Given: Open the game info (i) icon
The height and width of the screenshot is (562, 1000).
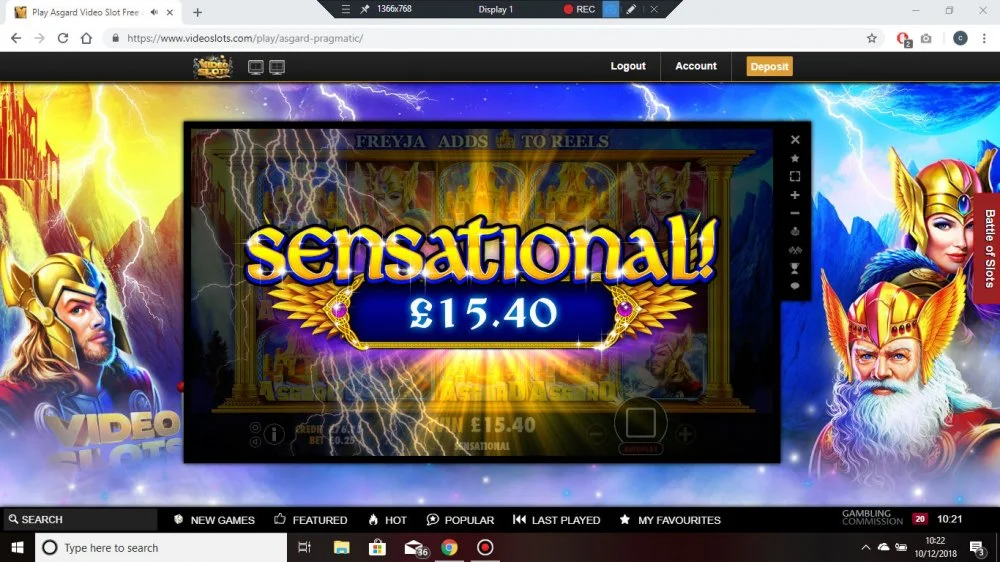Looking at the screenshot, I should [x=274, y=434].
